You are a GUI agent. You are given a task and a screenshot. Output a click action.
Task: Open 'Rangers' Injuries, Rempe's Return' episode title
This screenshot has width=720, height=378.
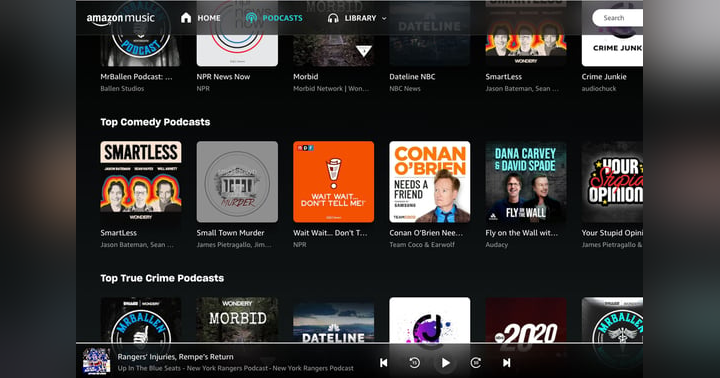point(175,357)
